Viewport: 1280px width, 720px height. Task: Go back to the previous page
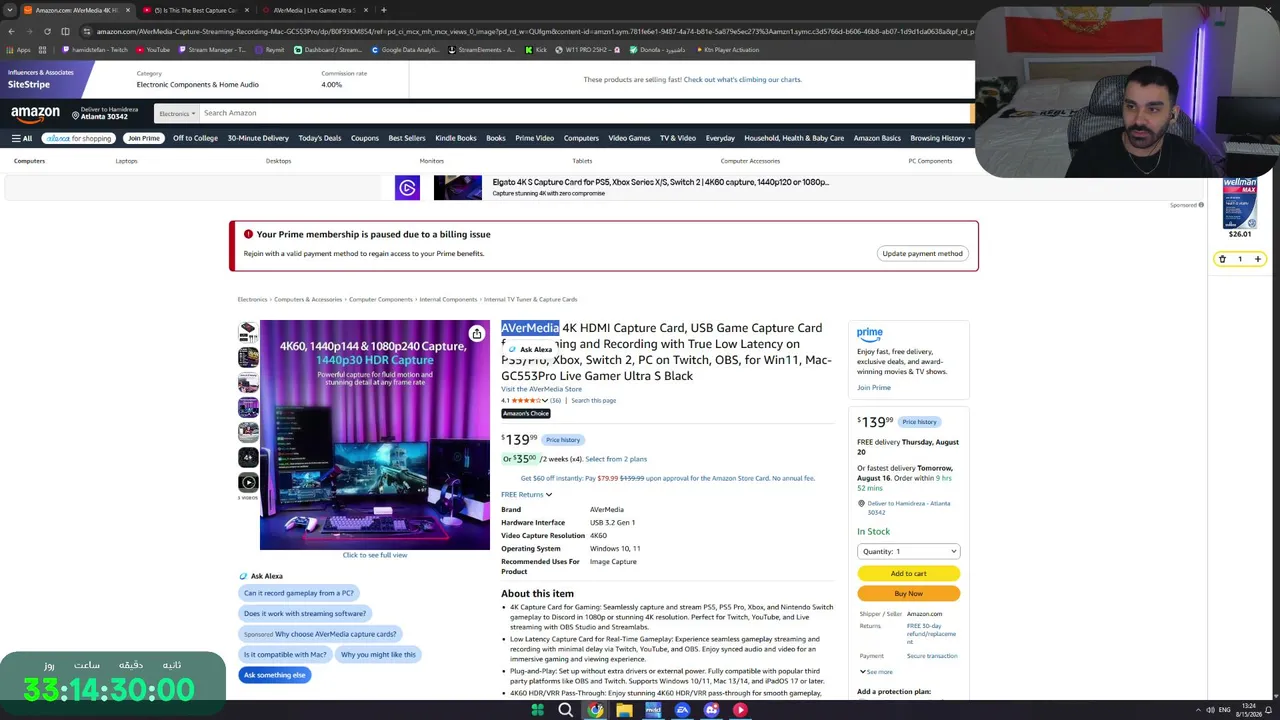[x=11, y=31]
